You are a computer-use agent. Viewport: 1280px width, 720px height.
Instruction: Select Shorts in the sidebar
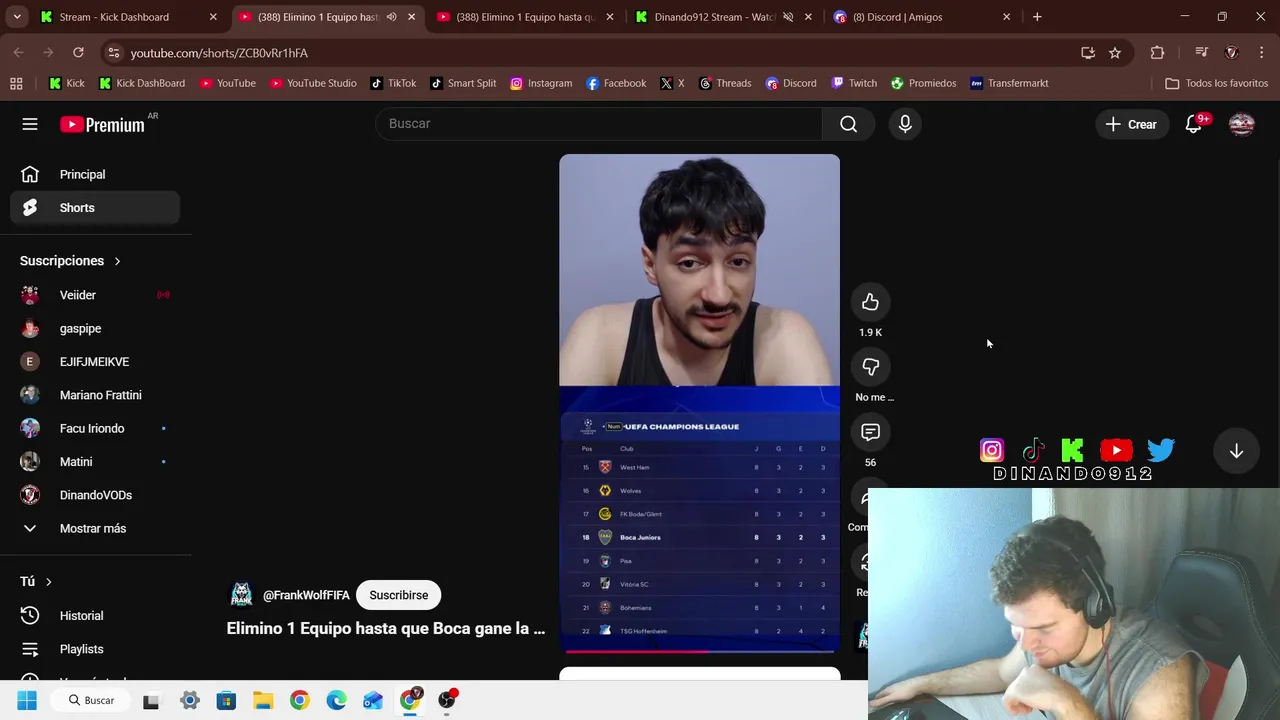[95, 208]
